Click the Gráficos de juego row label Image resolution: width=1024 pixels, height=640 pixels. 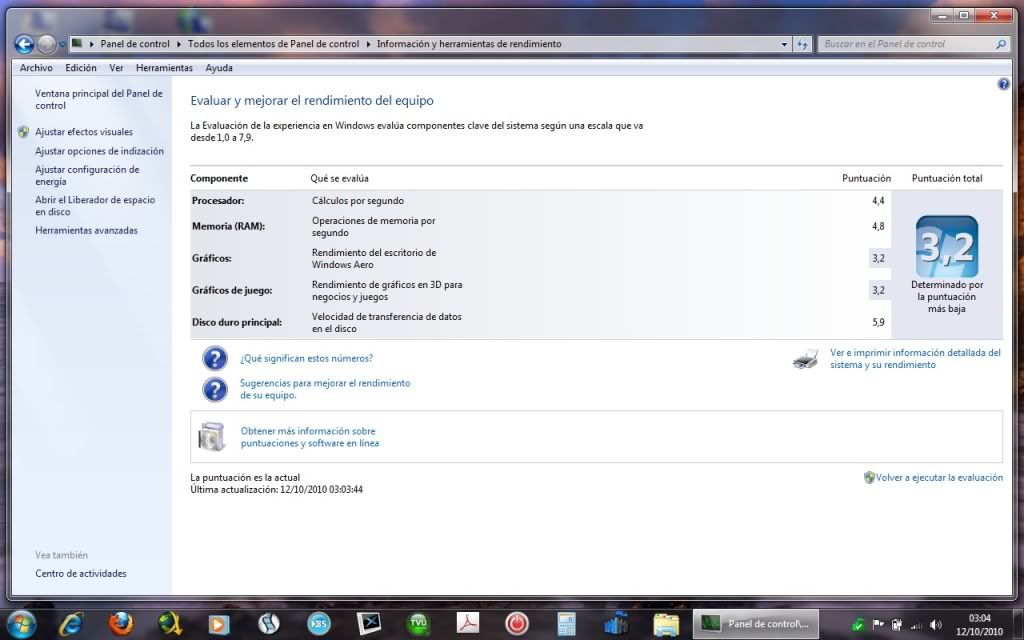tap(232, 290)
